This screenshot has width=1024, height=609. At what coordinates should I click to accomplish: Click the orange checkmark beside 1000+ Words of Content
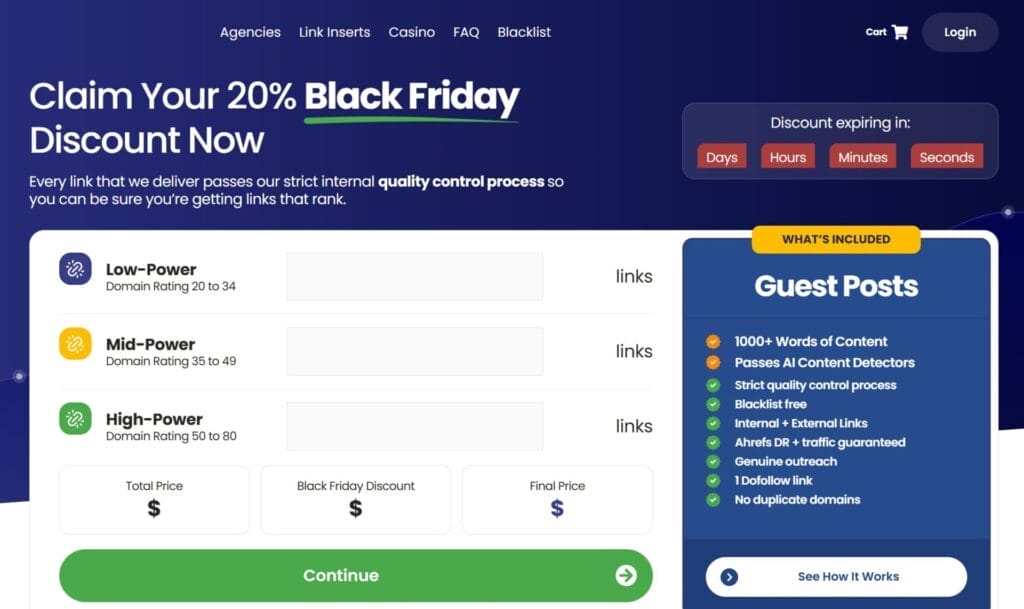pos(713,341)
